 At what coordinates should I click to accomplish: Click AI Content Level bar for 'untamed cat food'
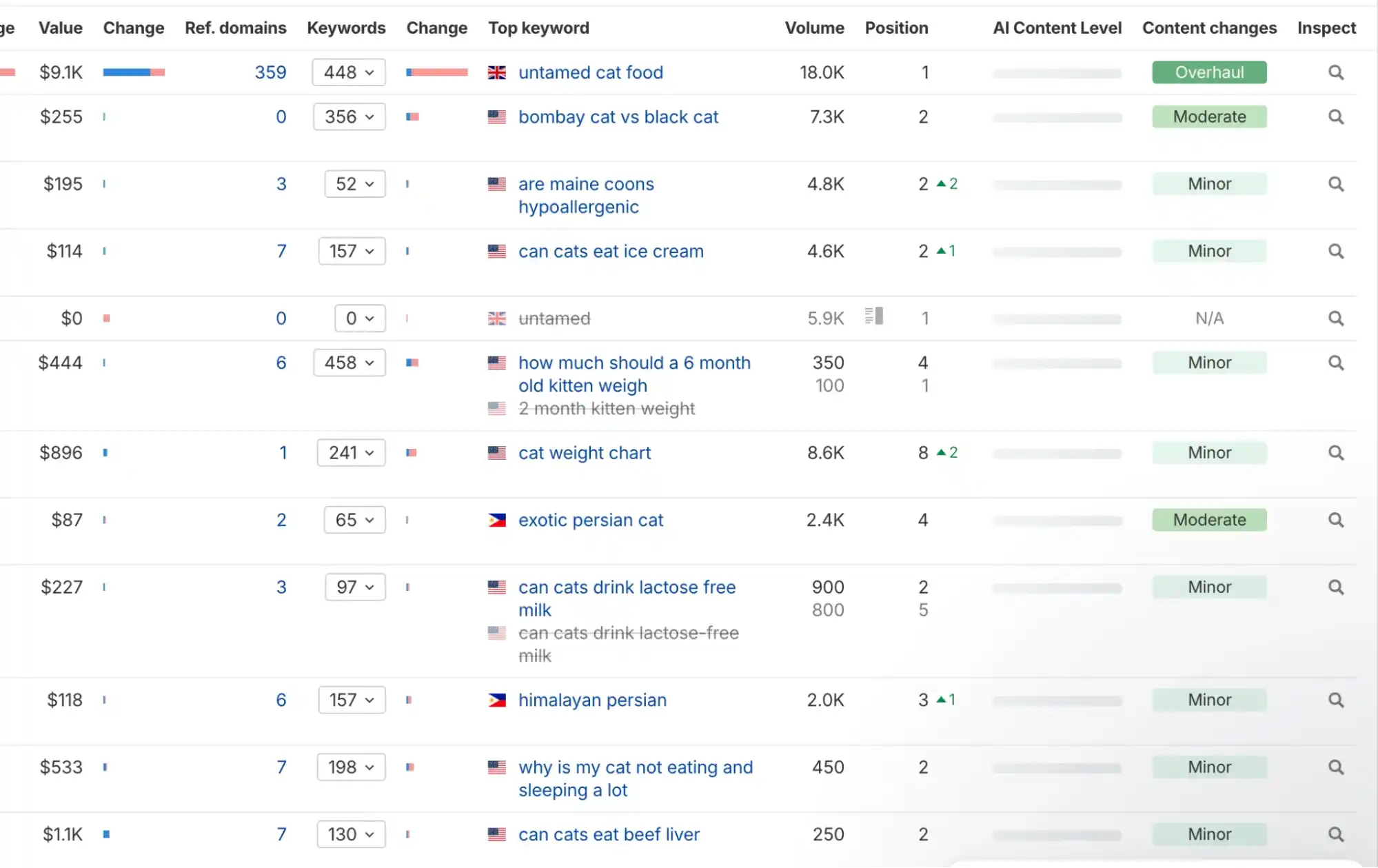pos(1057,73)
